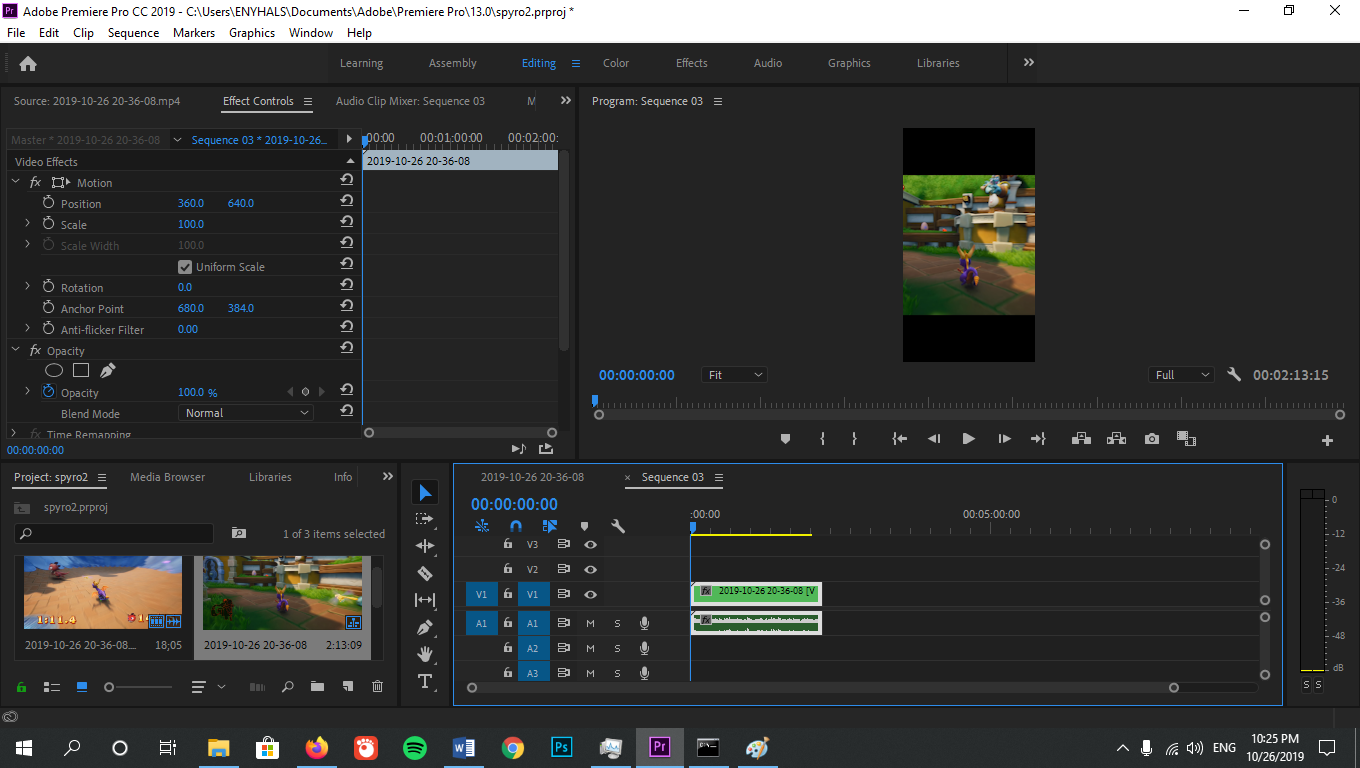Image resolution: width=1360 pixels, height=768 pixels.
Task: Switch to the Color workspace tab
Action: 616,63
